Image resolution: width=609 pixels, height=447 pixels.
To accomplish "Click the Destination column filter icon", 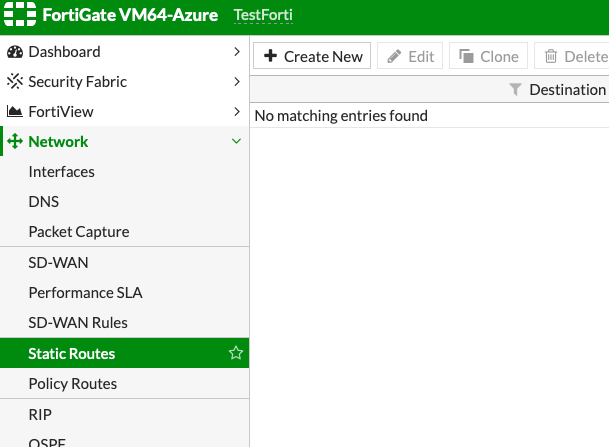I will coord(515,89).
